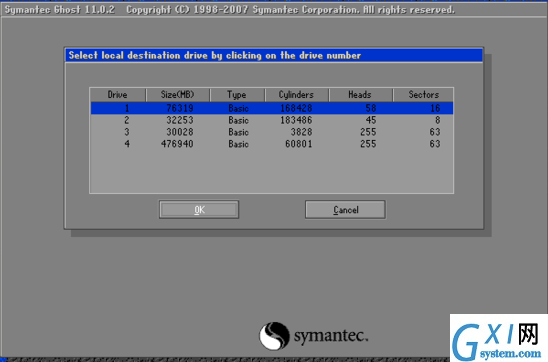This screenshot has height=362, width=548.
Task: Click the Heads column header
Action: 360,95
